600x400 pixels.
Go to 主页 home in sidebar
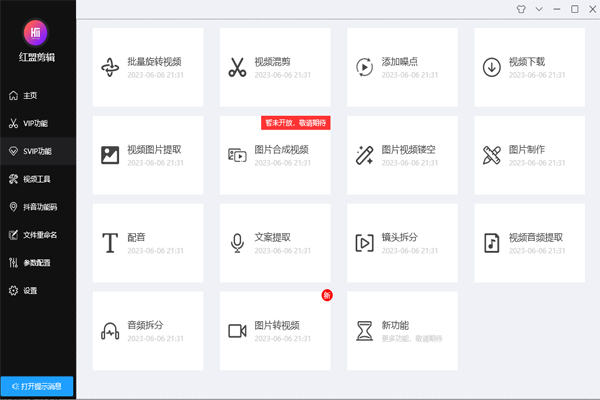(x=30, y=96)
